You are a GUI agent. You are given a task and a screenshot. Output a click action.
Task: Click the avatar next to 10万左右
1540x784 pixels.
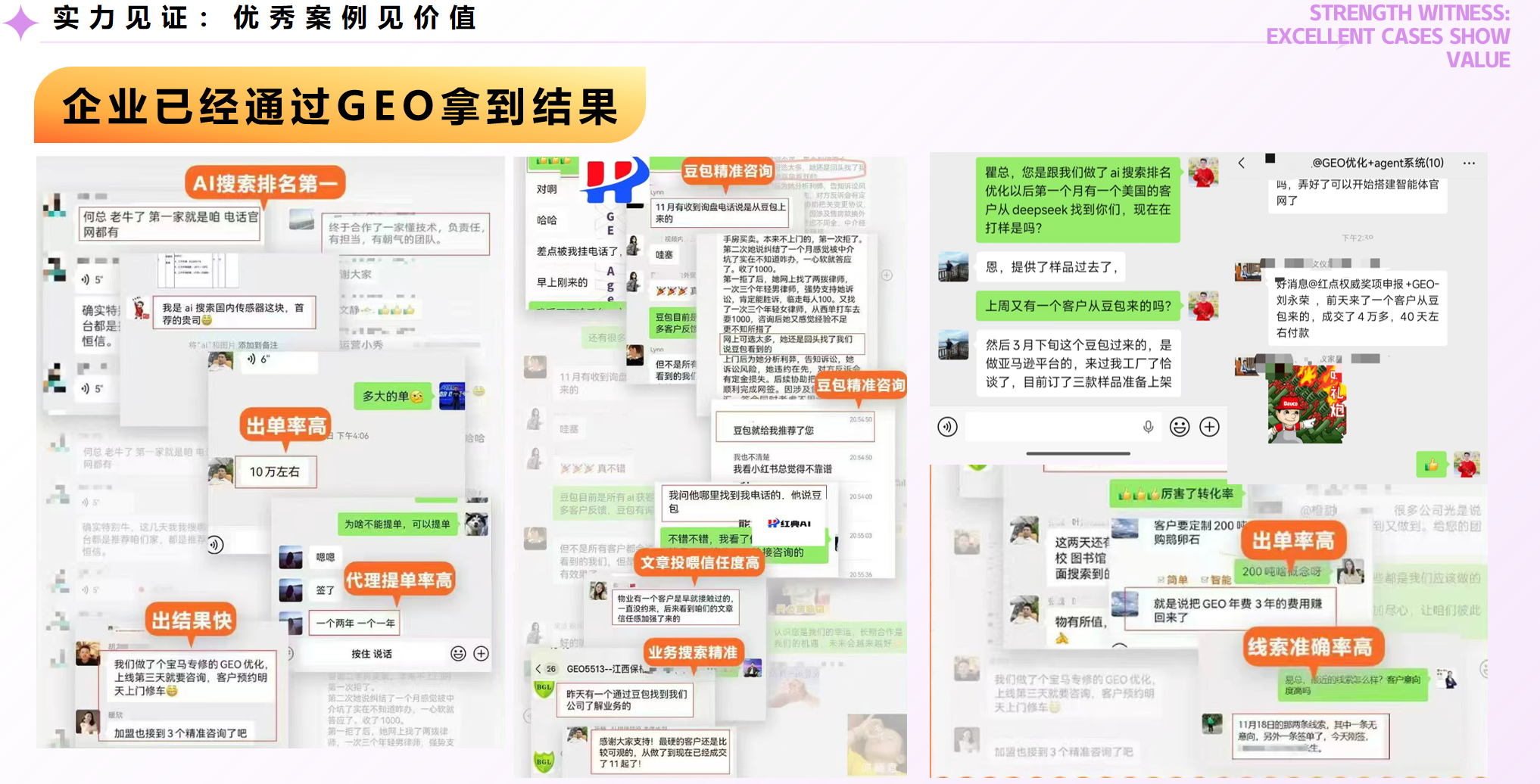(x=220, y=471)
